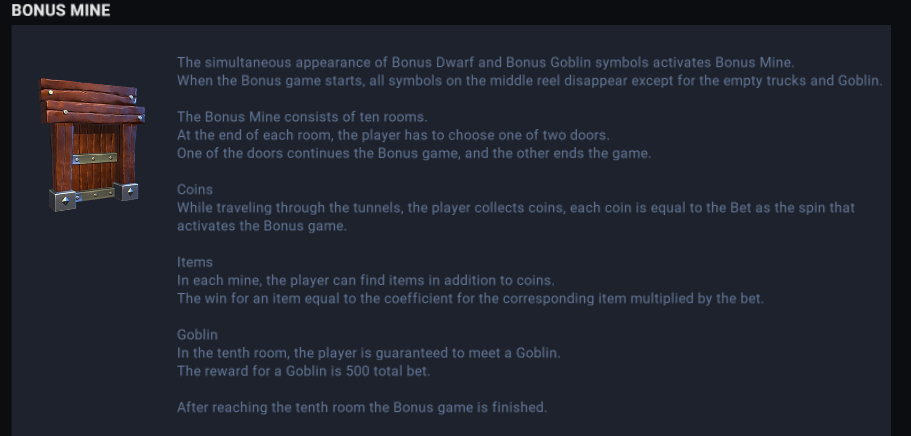Click 'activates the Bonus game.' text line
911x436 pixels.
click(261, 226)
